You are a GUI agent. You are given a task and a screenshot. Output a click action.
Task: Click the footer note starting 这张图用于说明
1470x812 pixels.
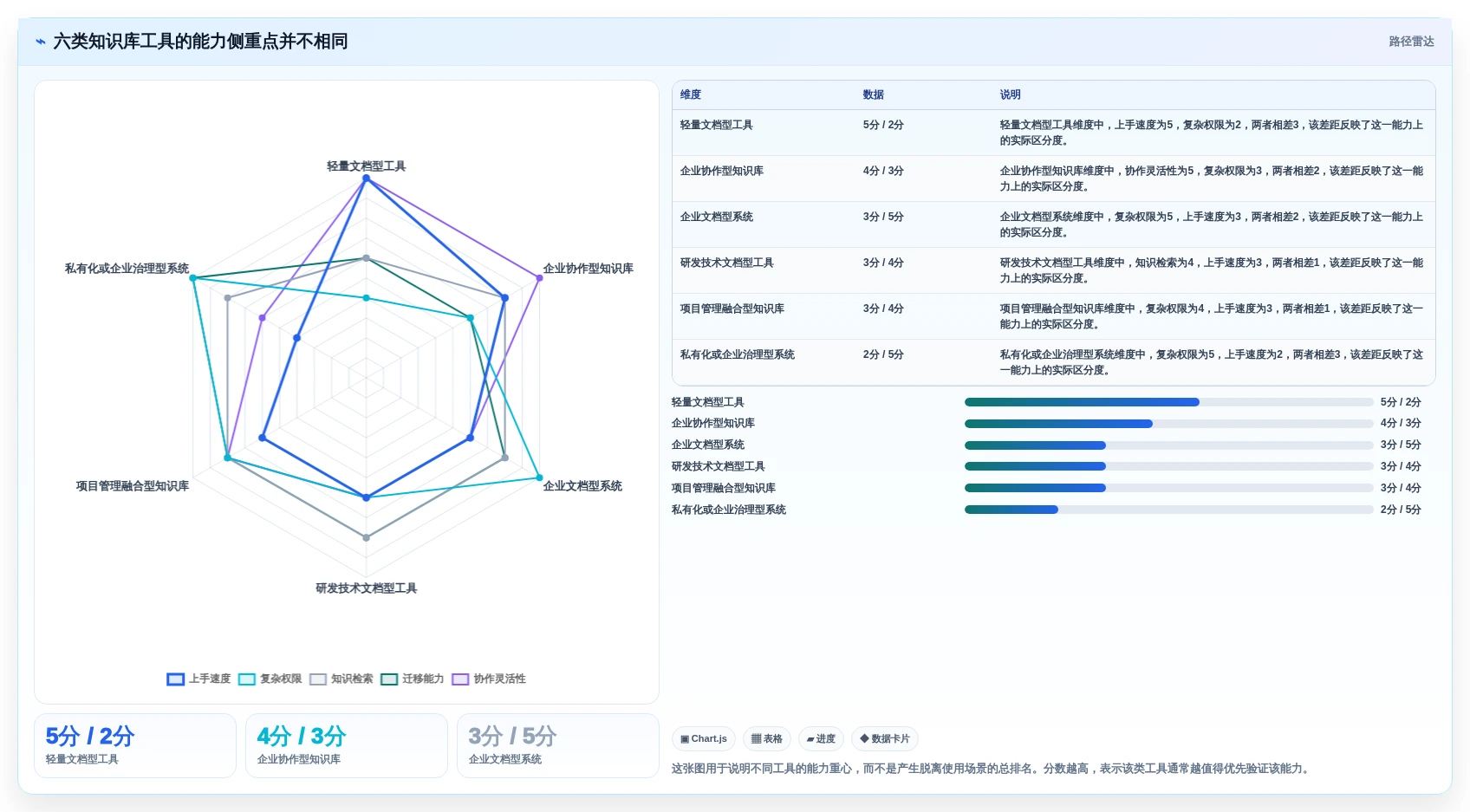(992, 769)
